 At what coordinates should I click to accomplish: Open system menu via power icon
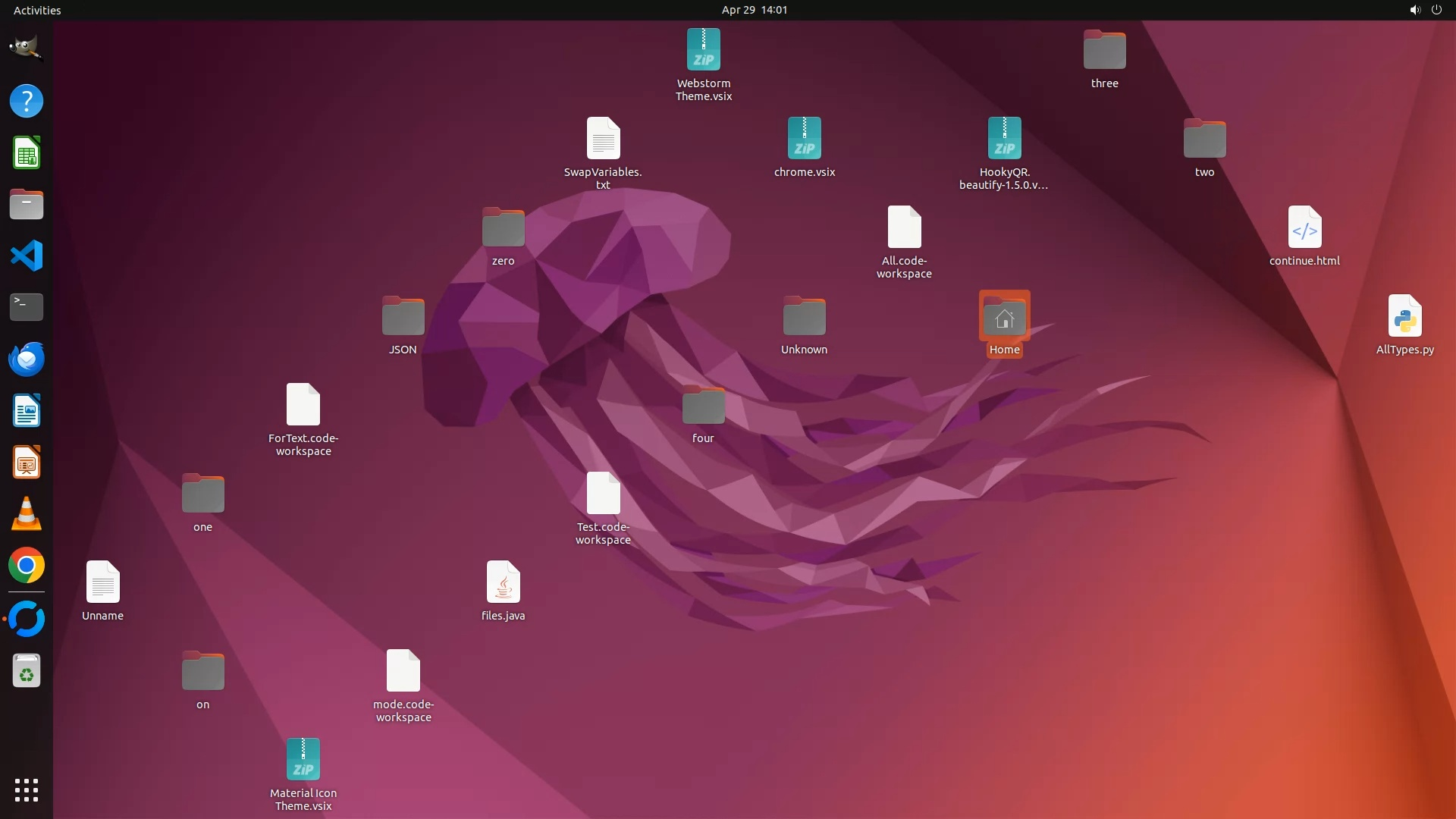[1436, 10]
